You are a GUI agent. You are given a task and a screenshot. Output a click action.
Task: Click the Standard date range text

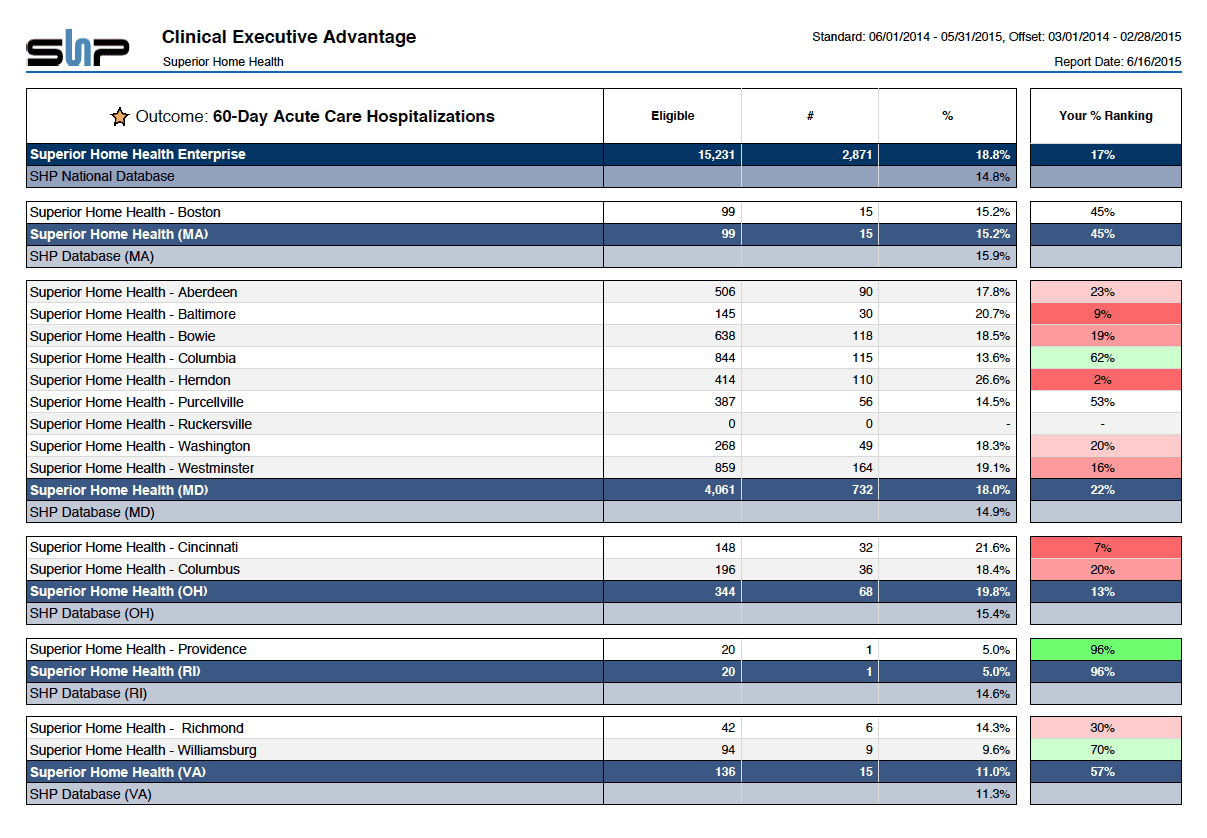(997, 37)
